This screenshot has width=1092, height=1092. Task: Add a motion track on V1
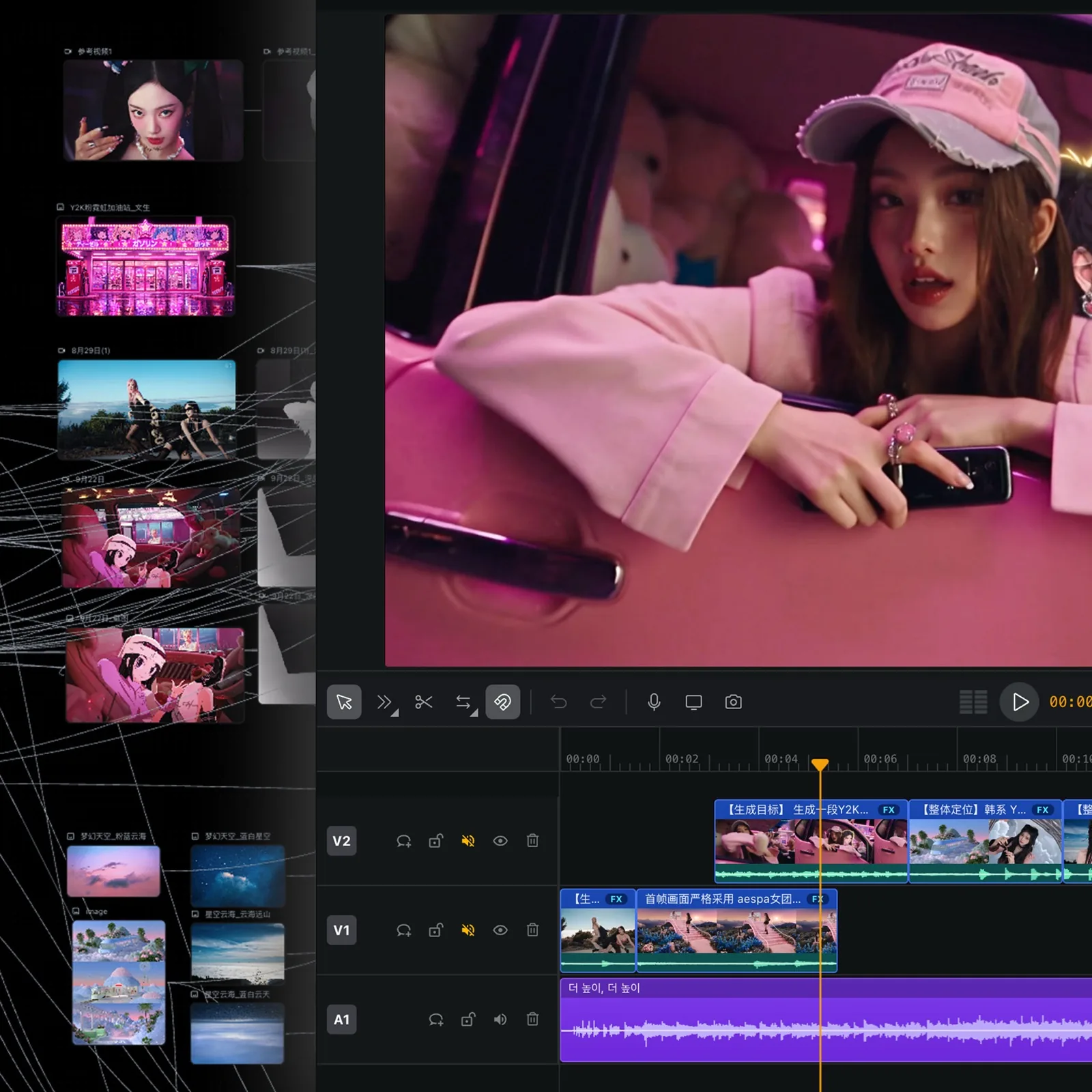(x=404, y=930)
